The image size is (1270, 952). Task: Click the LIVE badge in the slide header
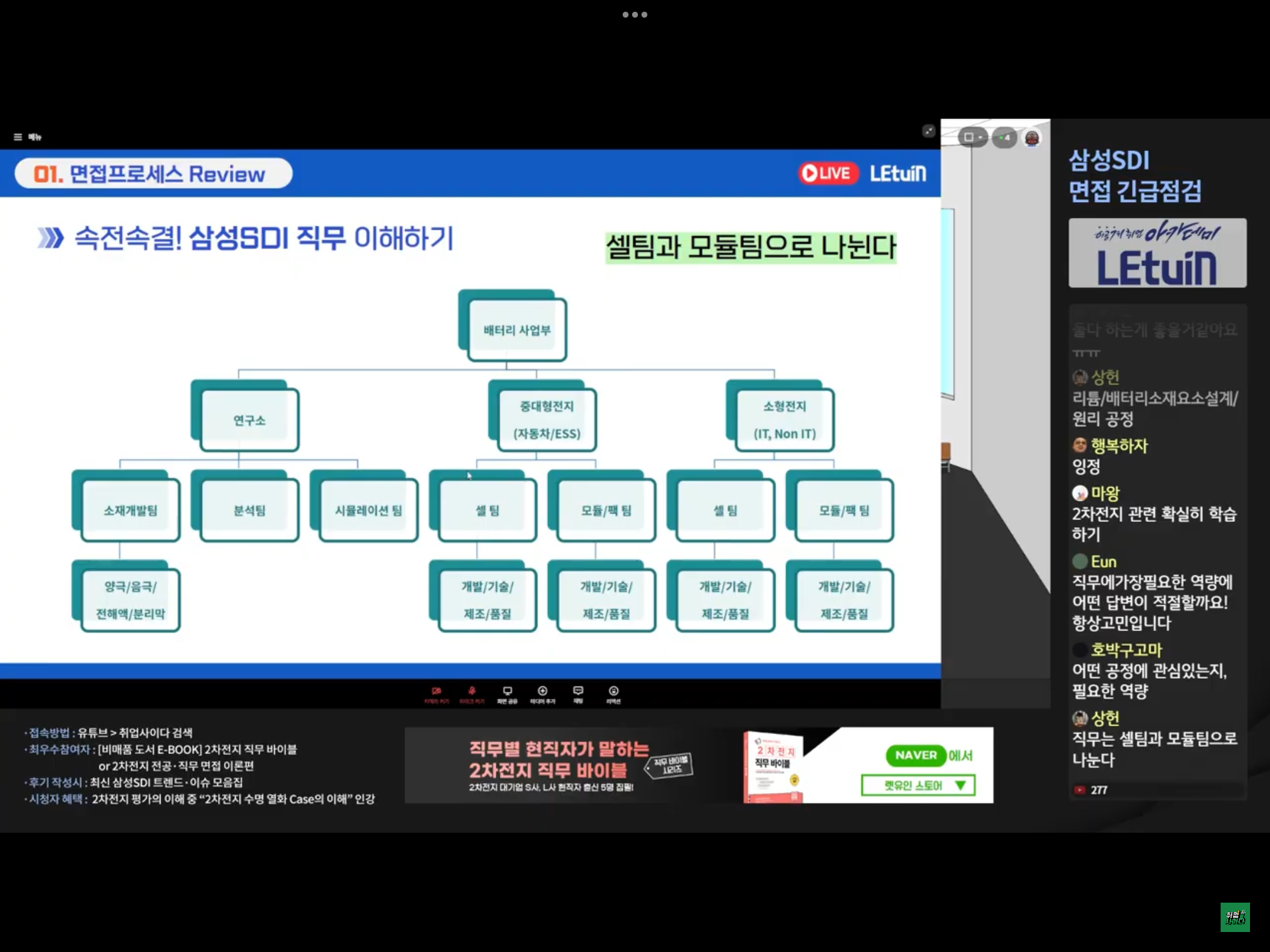point(827,173)
